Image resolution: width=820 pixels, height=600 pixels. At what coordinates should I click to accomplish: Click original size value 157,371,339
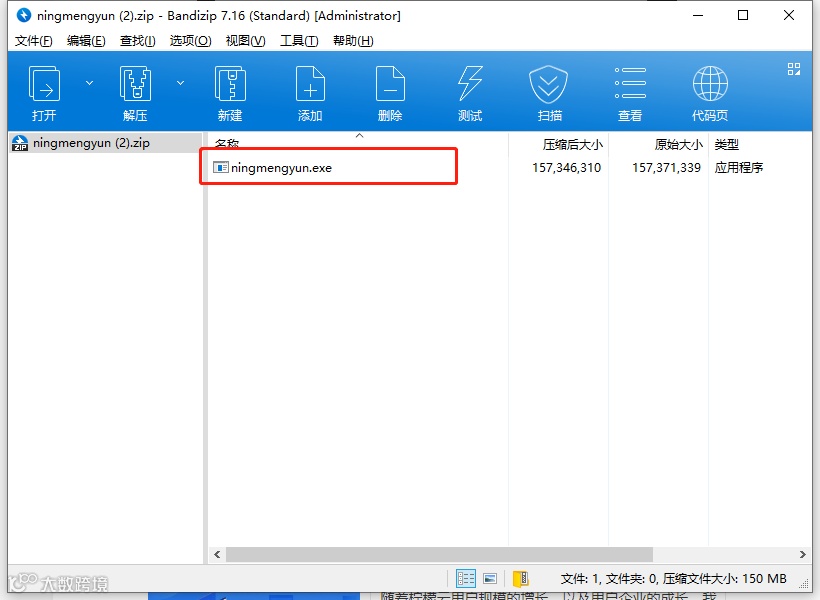click(x=666, y=167)
